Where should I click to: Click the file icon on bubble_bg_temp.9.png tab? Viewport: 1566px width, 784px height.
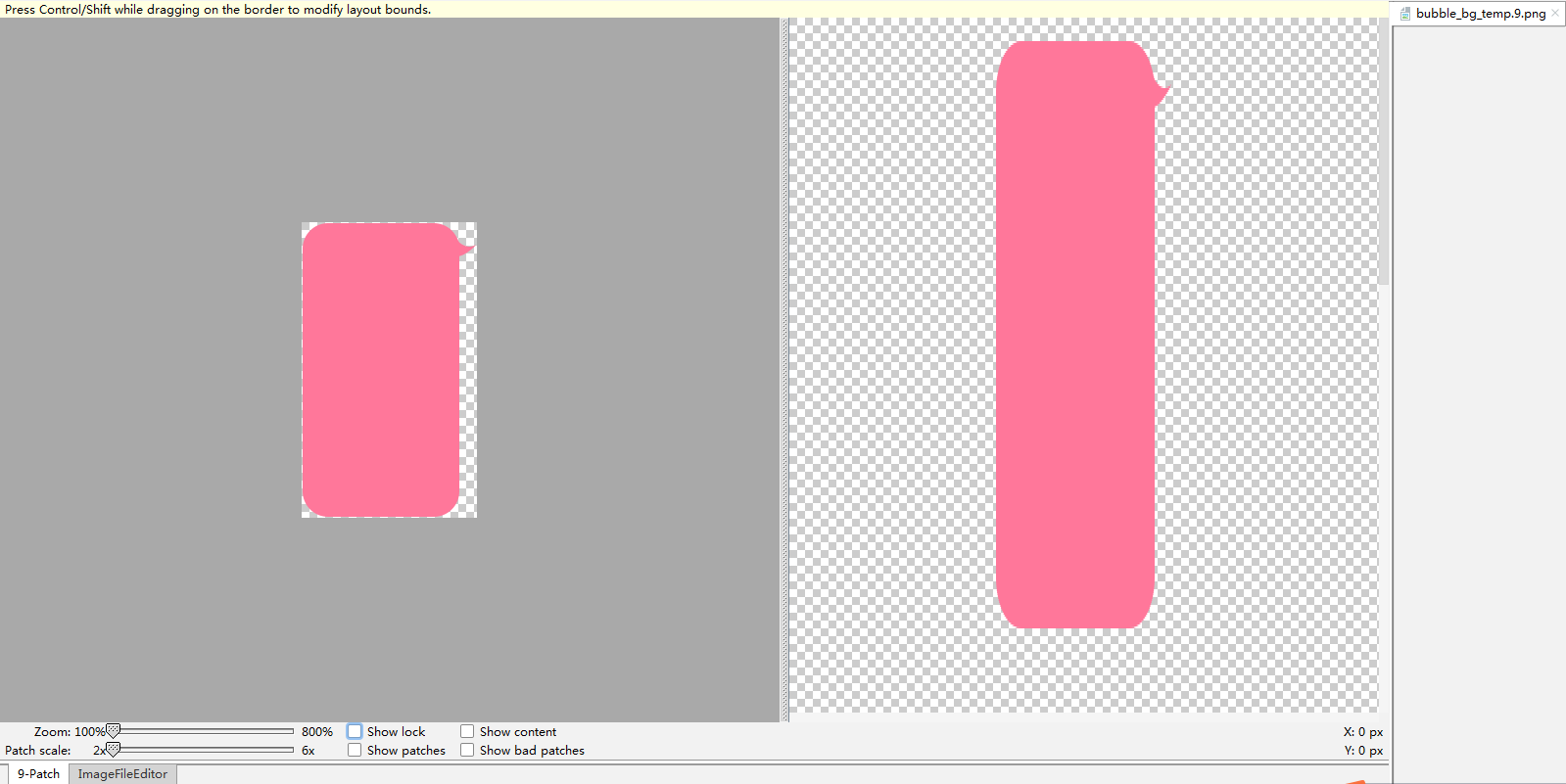[1405, 14]
